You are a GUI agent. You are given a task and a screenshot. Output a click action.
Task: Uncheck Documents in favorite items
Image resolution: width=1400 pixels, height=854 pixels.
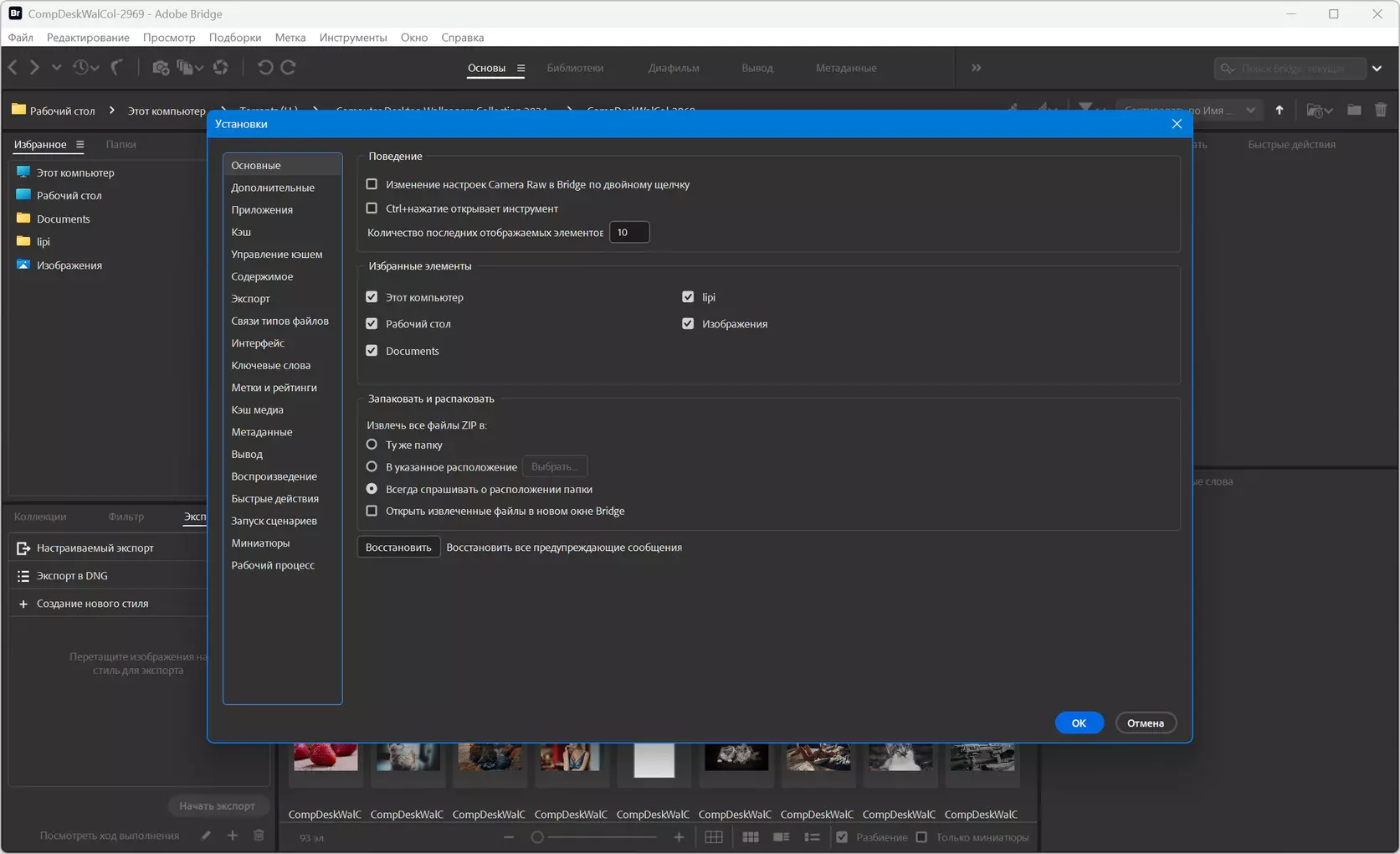point(372,351)
